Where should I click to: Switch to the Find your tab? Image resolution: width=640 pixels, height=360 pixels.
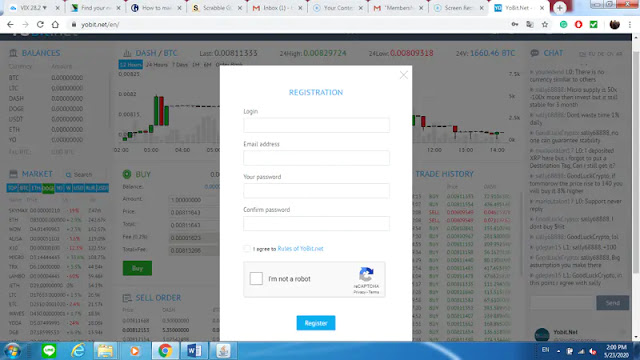pos(95,8)
